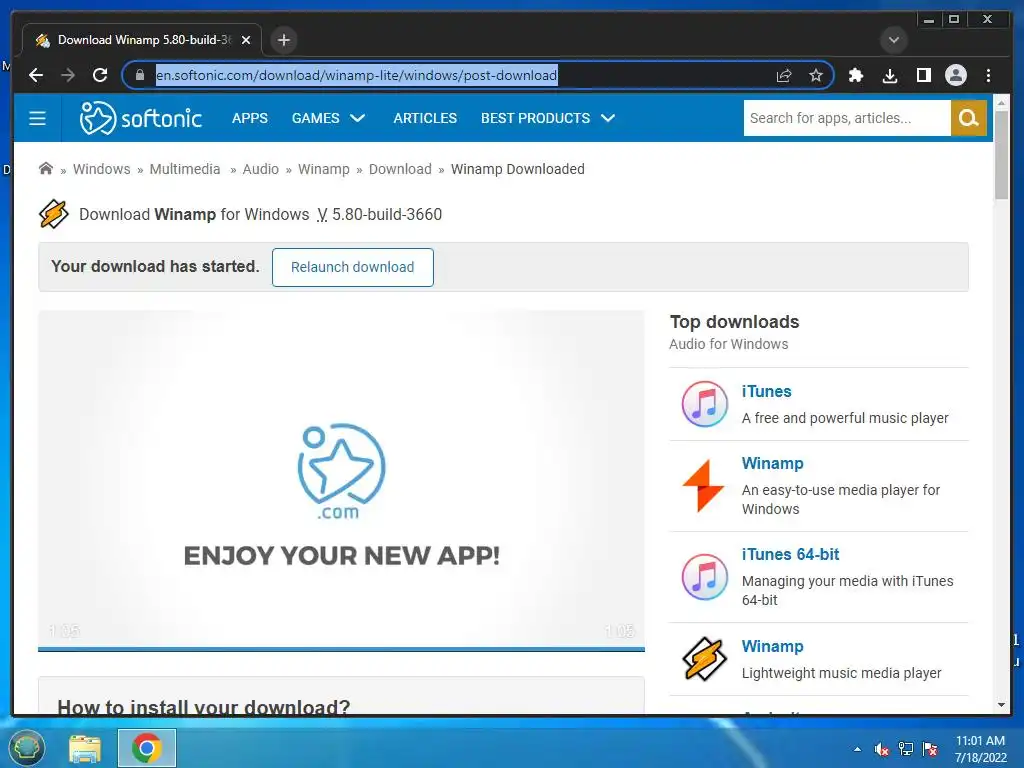This screenshot has width=1024, height=768.
Task: Click the Softonic logo
Action: pos(140,118)
